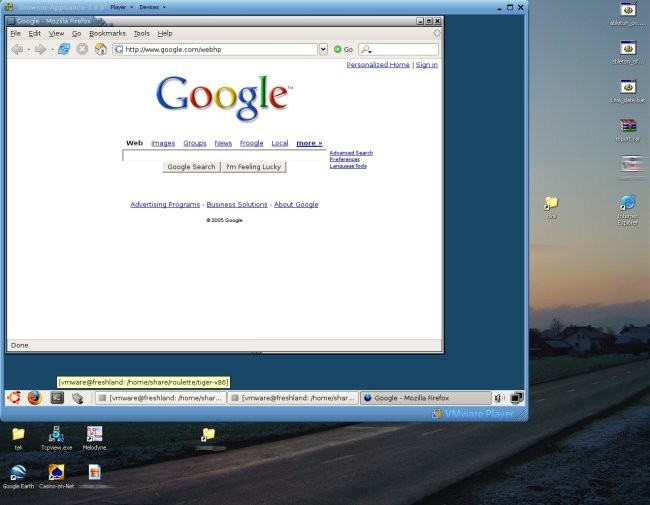Open the Melodyne desktop shortcut

95,438
